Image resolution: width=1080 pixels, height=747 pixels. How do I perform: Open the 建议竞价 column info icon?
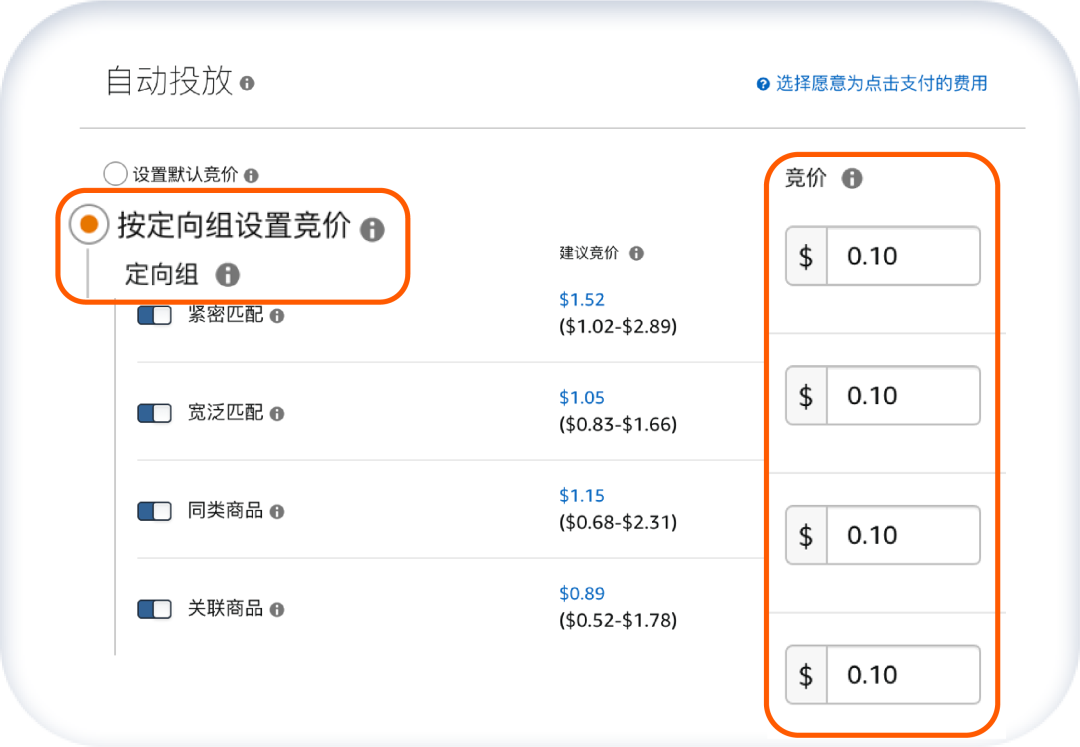pos(638,253)
